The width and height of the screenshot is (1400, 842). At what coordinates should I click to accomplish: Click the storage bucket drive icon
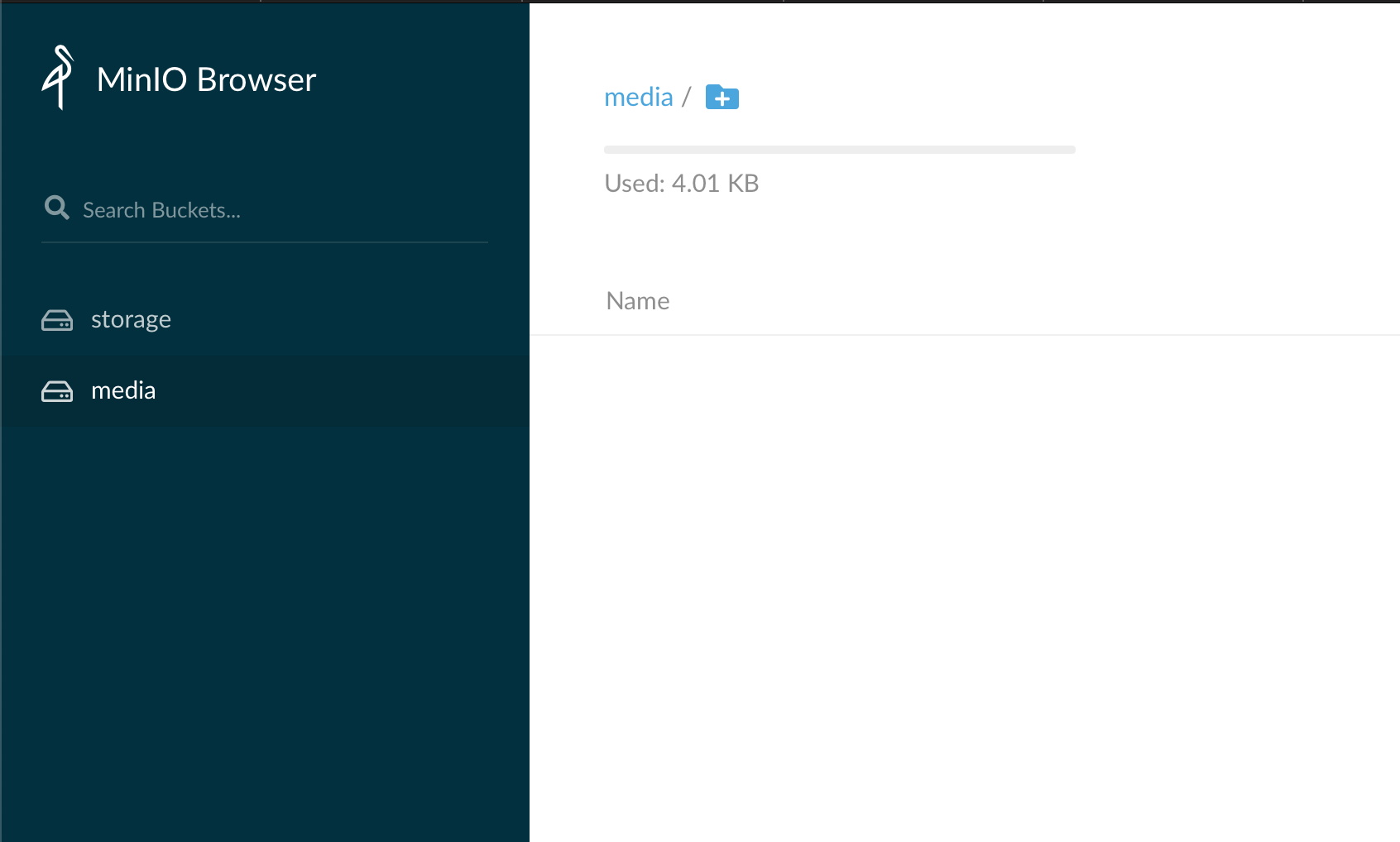57,320
